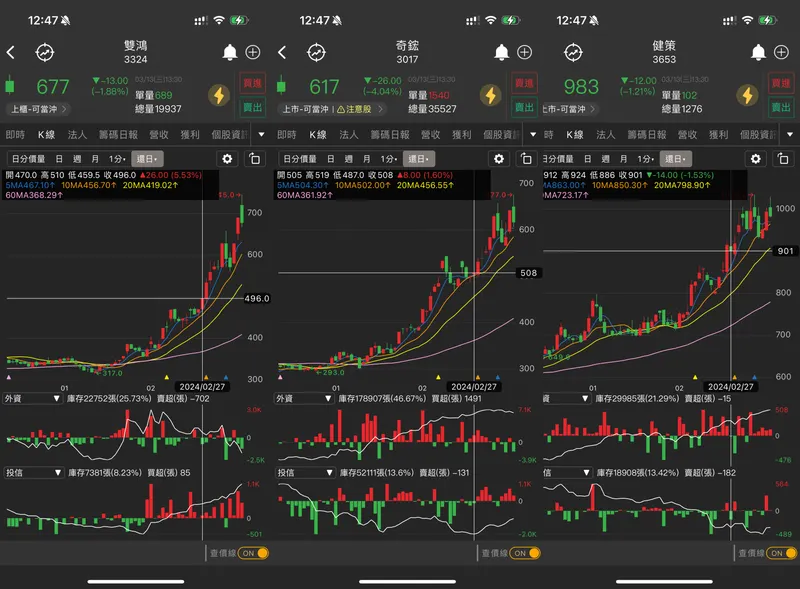Viewport: 800px width, 589px height.
Task: Toggle 查價線 ON switch under 雙鴻 chart
Action: [255, 553]
